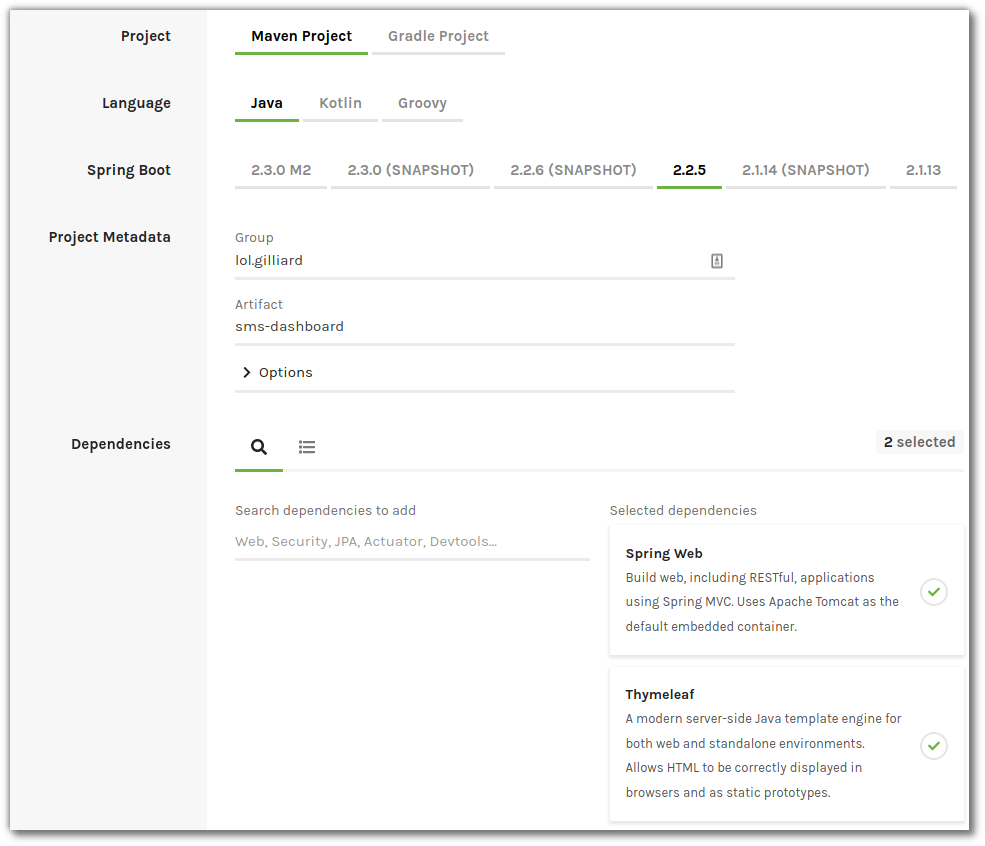985x846 pixels.
Task: Select the Maven Project tab
Action: click(x=301, y=36)
